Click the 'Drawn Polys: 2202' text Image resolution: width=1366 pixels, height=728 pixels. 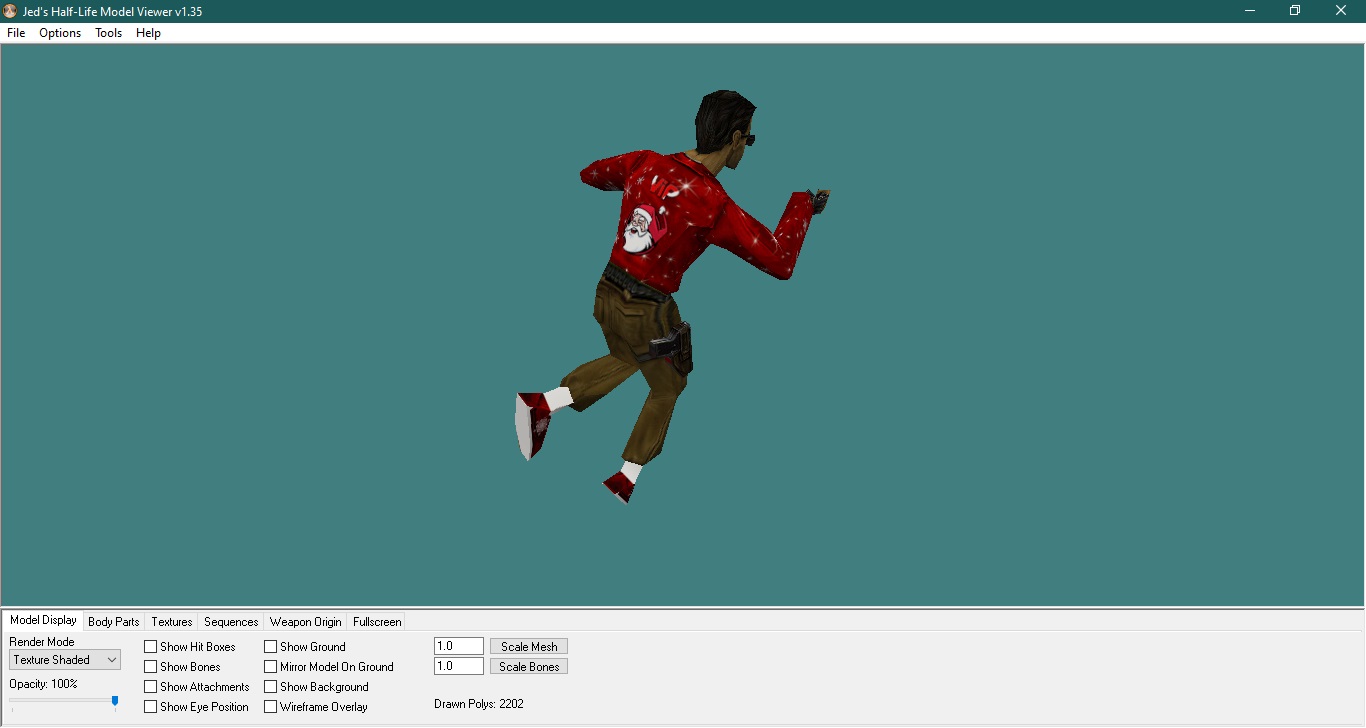(479, 704)
